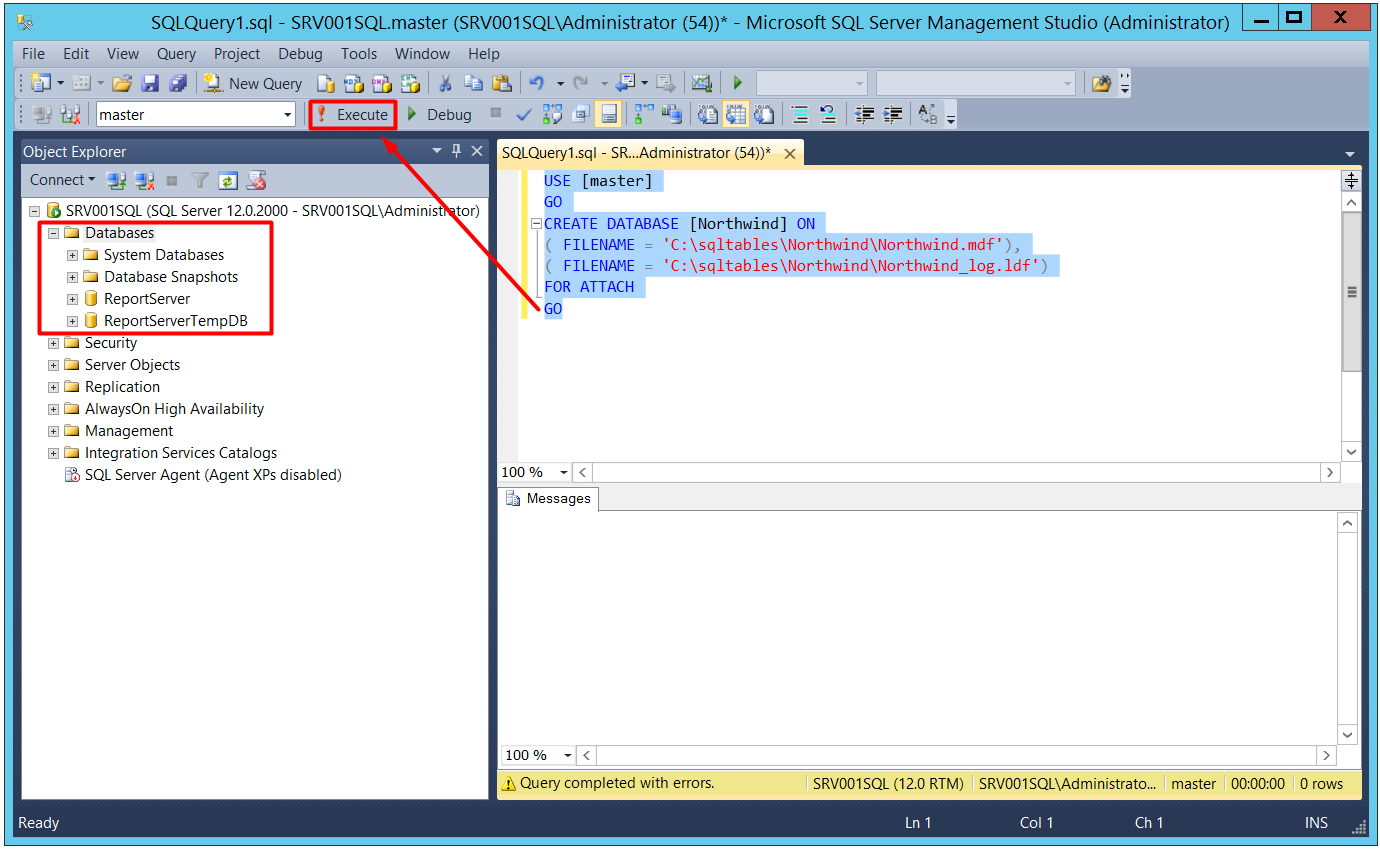Expand the ReportServerTempDB database node

[x=72, y=321]
